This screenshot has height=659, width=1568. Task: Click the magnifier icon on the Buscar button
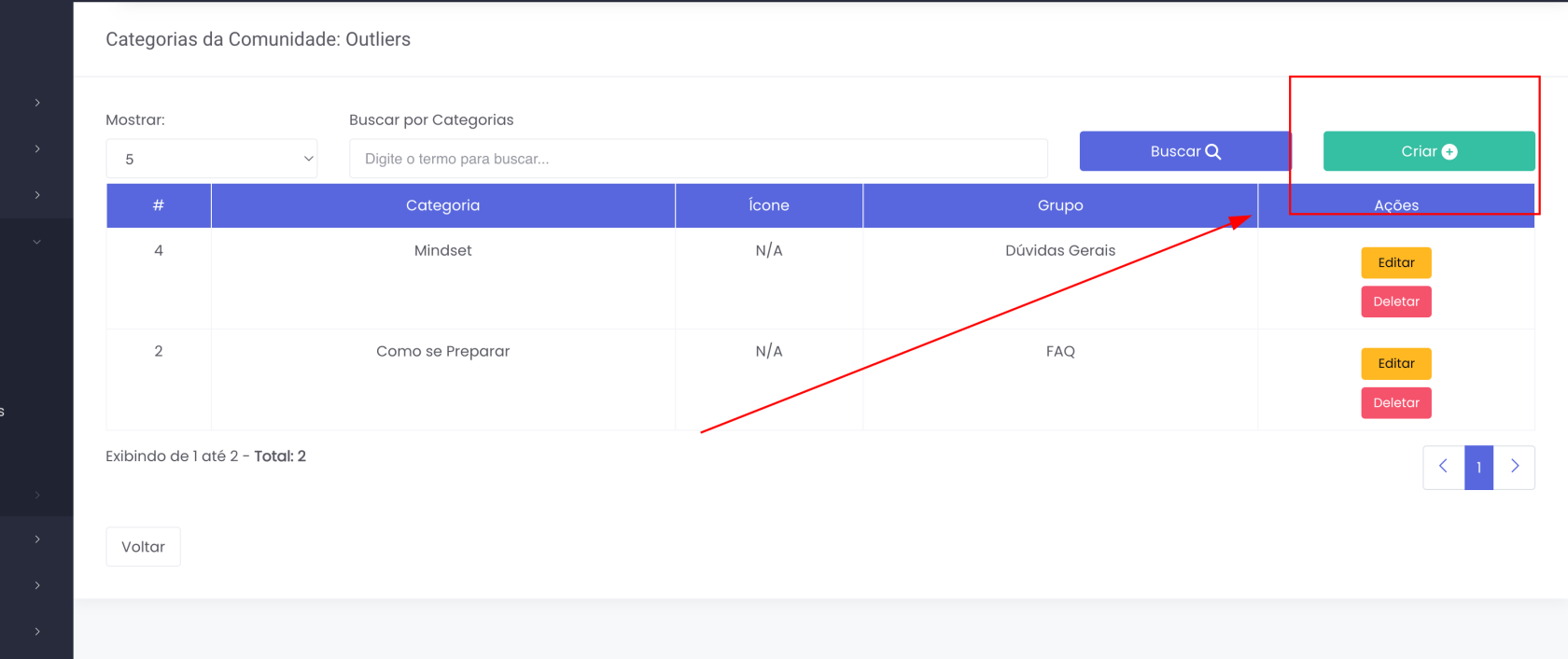(1213, 151)
